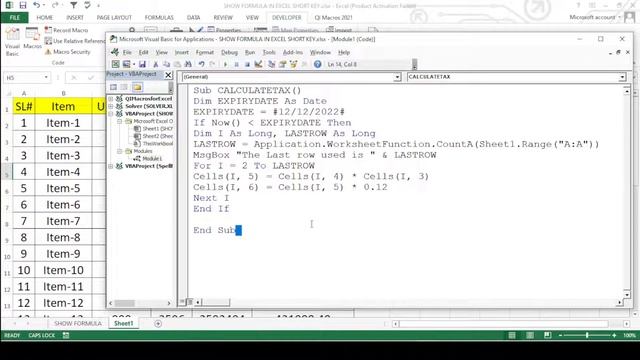Click zoom out minus on Excel status bar
640x360 pixels.
point(560,335)
